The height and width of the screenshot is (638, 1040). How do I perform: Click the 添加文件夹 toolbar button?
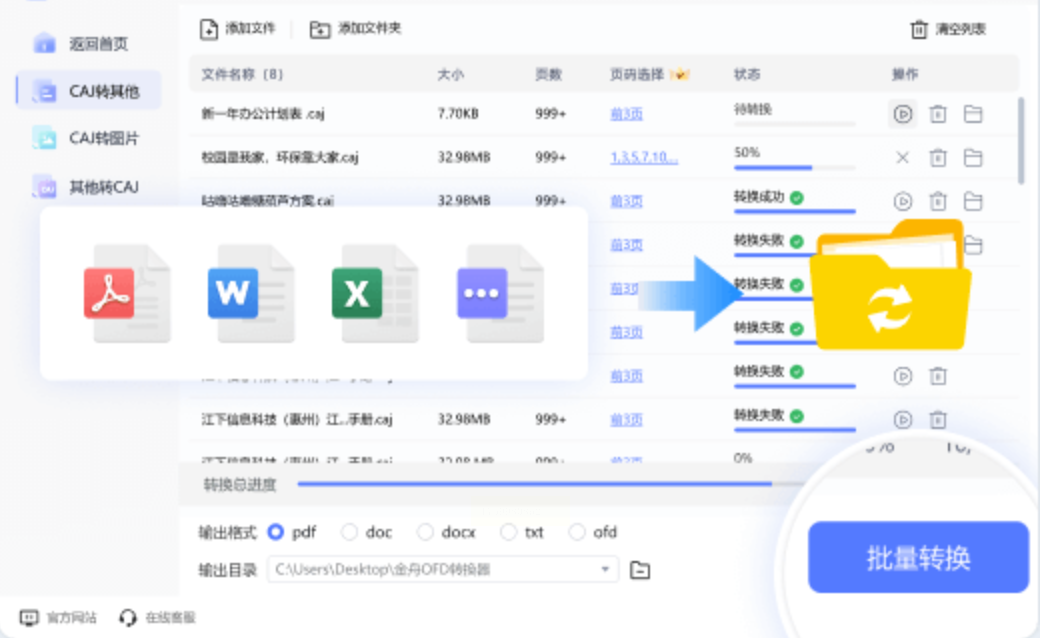coord(356,29)
